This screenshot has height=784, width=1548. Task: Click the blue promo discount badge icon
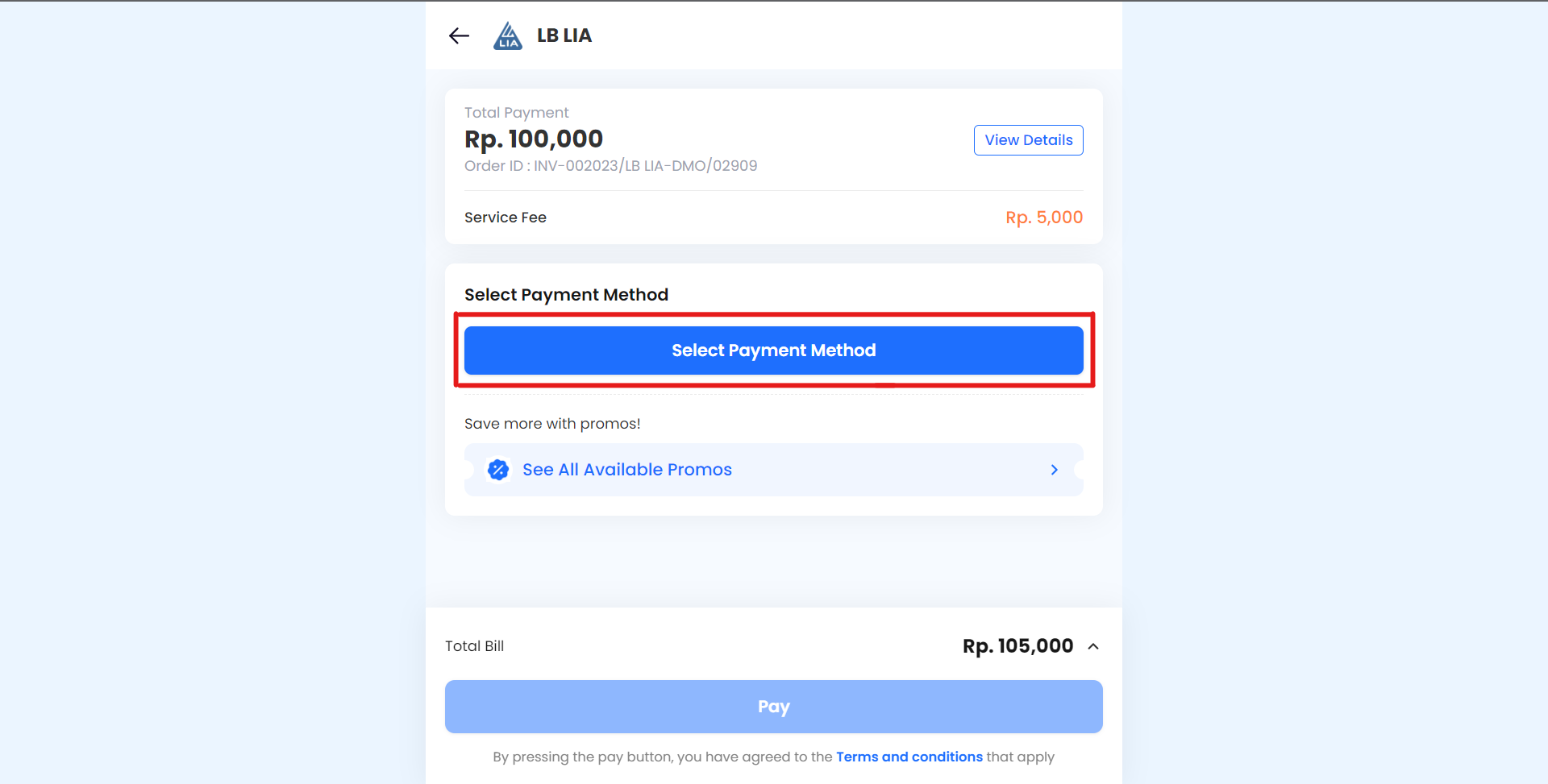498,470
